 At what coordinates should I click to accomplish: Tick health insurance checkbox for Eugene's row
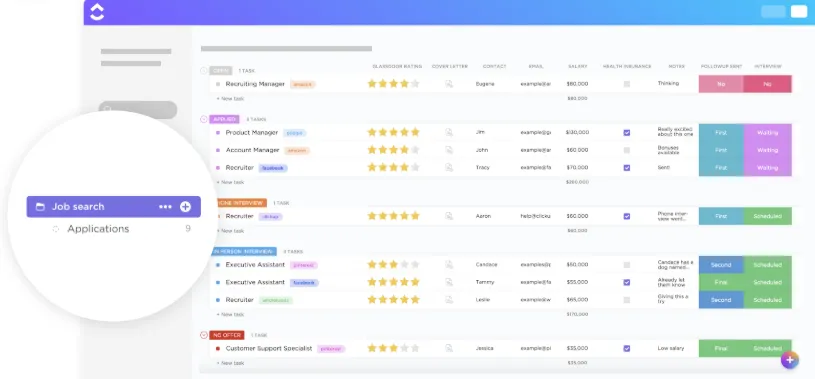pos(627,84)
